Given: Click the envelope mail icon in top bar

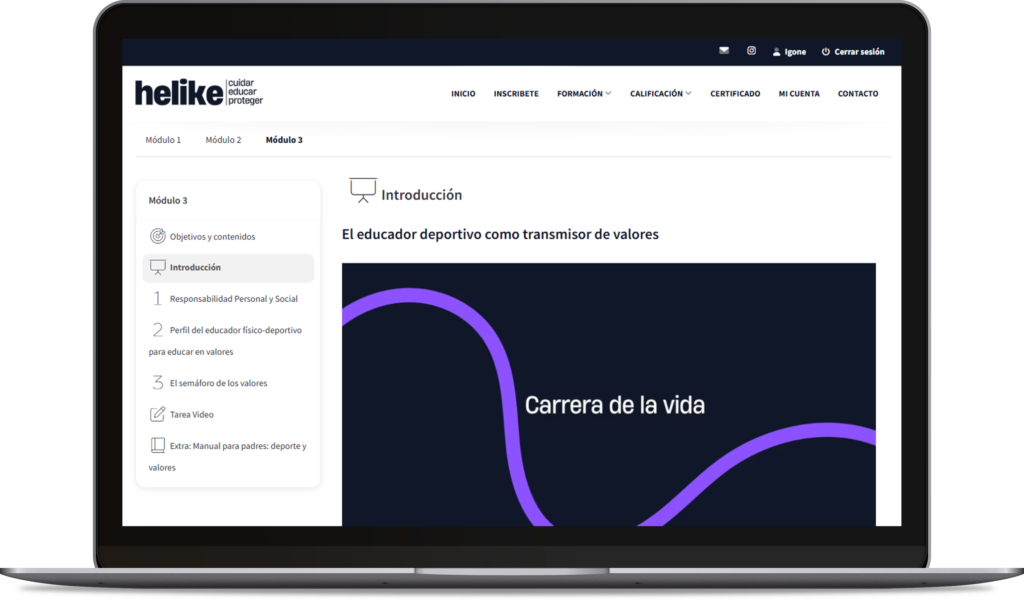Looking at the screenshot, I should point(724,51).
